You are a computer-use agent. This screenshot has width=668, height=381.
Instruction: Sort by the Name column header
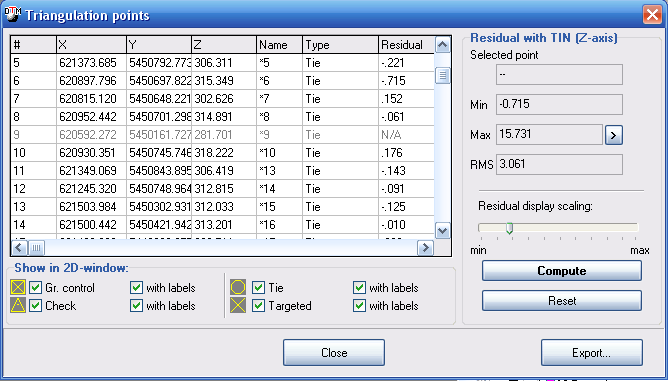coord(280,45)
